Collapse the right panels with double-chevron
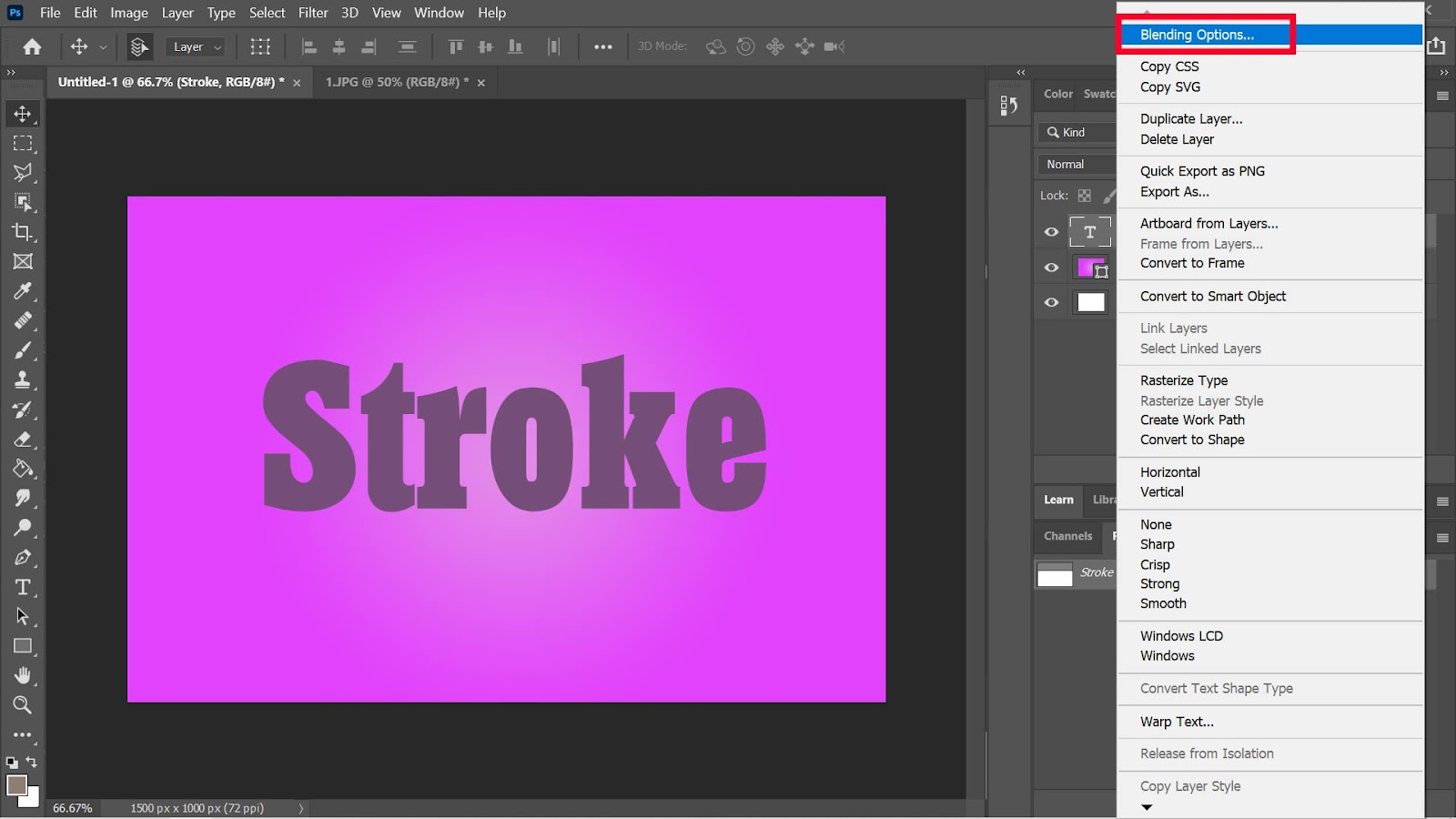1456x819 pixels. (x=1444, y=72)
